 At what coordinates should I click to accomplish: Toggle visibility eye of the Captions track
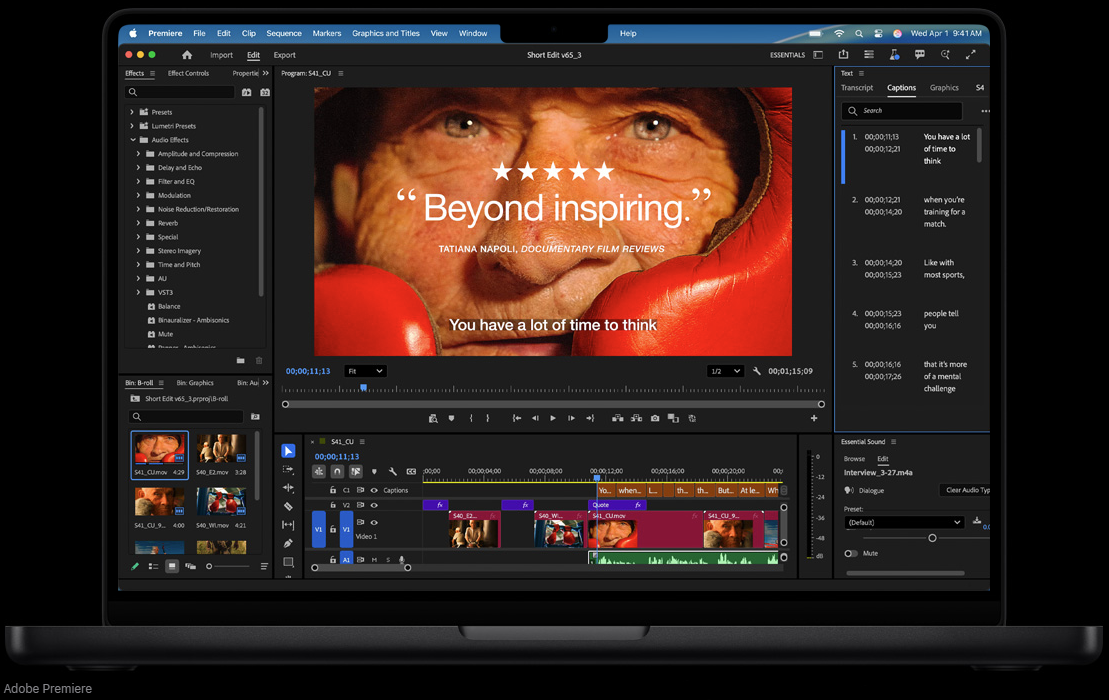[x=374, y=490]
